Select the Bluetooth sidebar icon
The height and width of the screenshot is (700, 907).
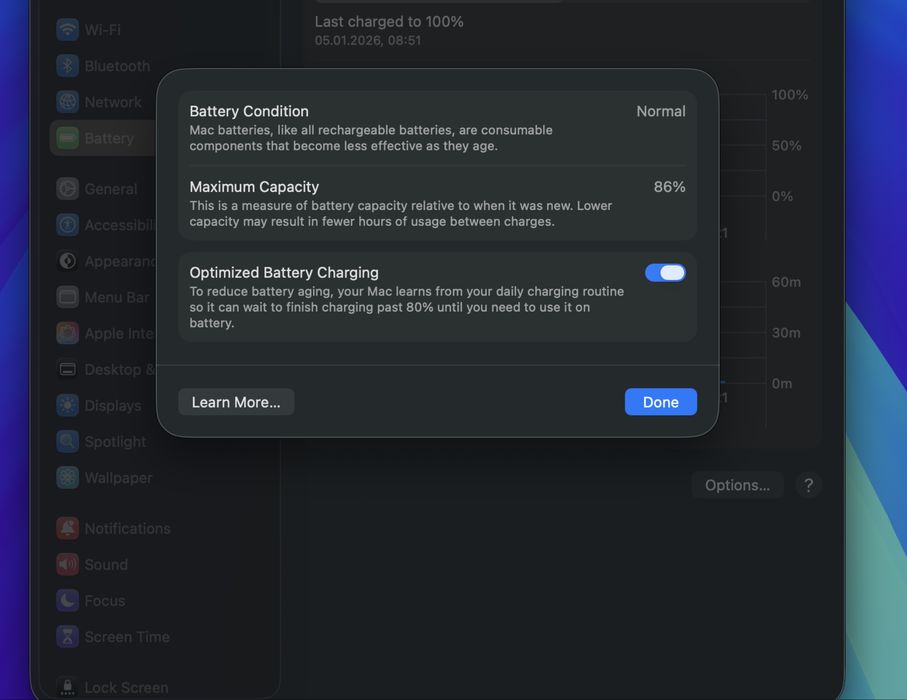click(67, 66)
